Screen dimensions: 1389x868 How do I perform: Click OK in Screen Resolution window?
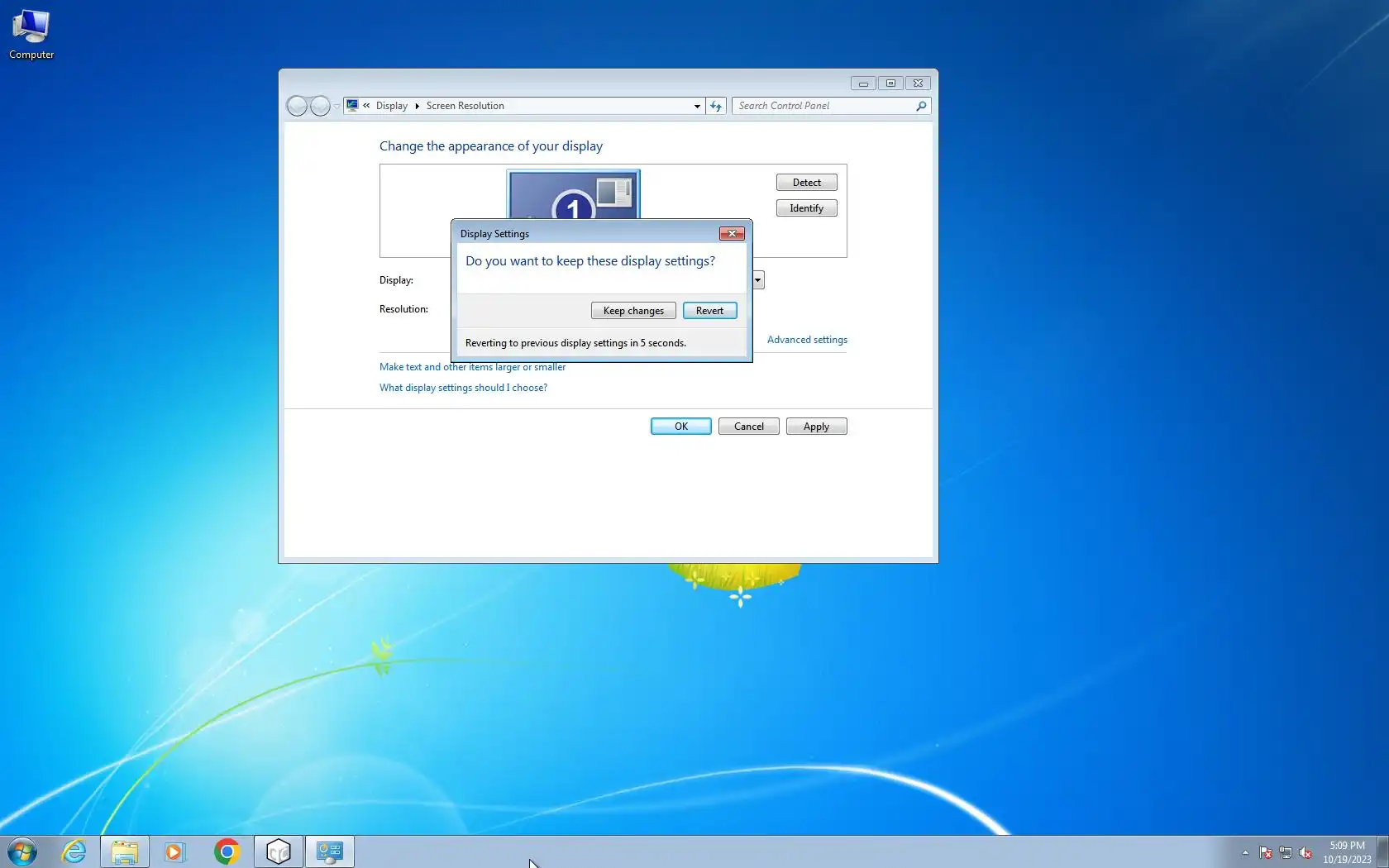681,427
